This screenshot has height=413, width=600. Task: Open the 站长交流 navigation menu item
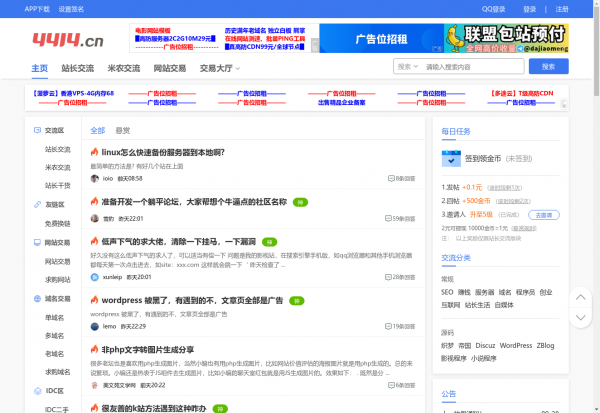77,69
